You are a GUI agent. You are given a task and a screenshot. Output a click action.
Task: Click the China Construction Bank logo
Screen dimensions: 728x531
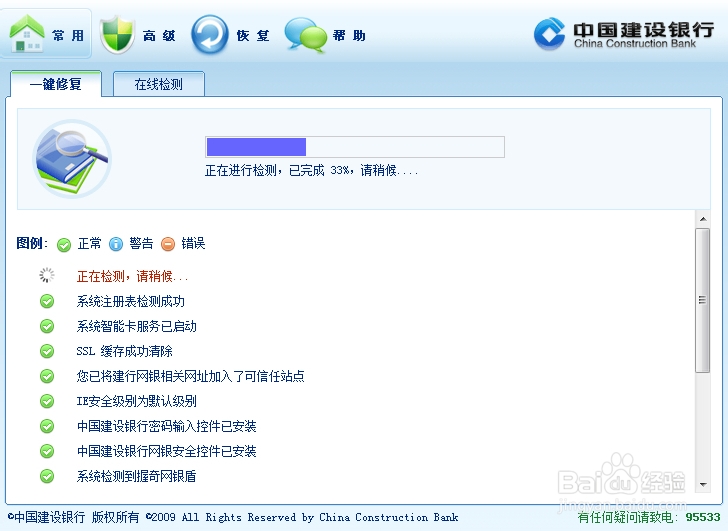point(624,33)
